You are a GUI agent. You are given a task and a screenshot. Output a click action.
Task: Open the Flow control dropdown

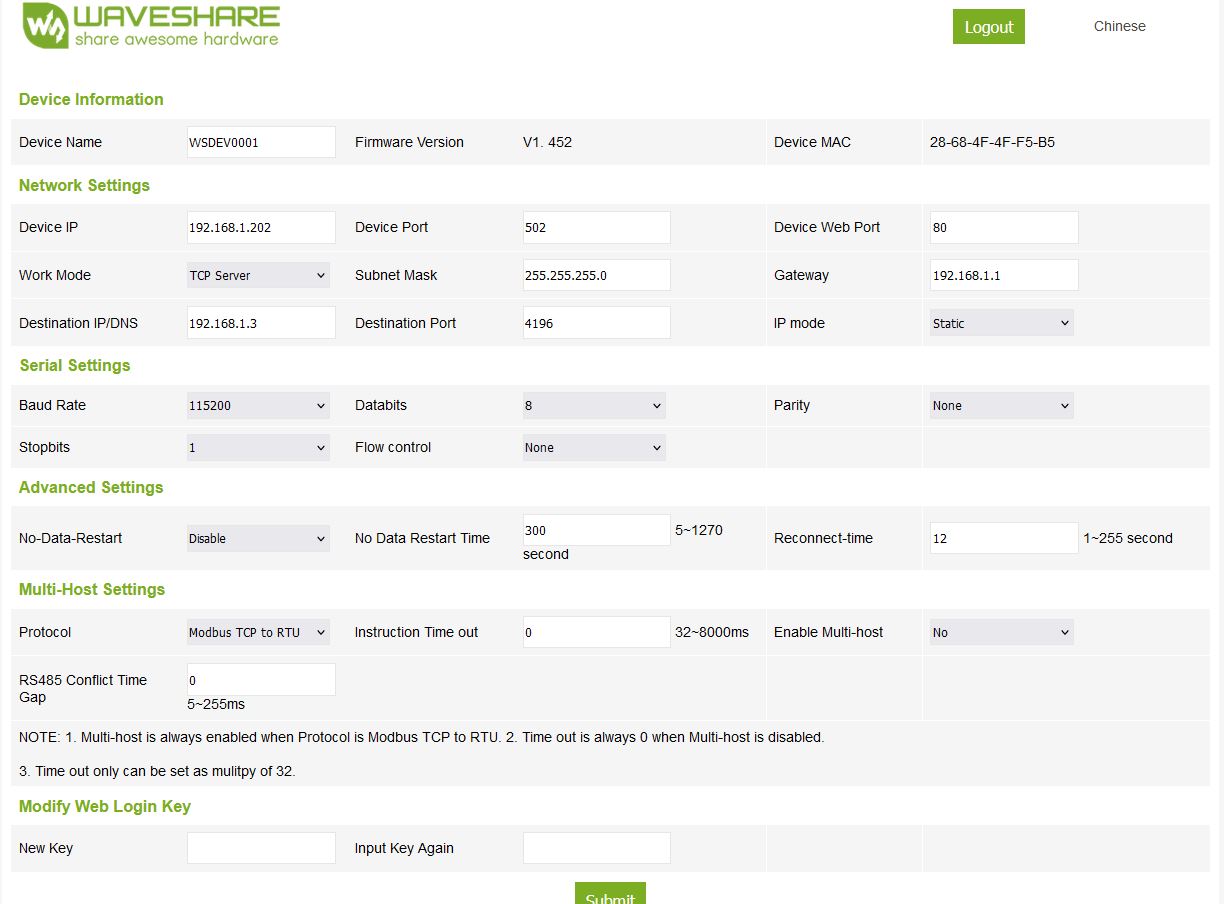(x=594, y=447)
